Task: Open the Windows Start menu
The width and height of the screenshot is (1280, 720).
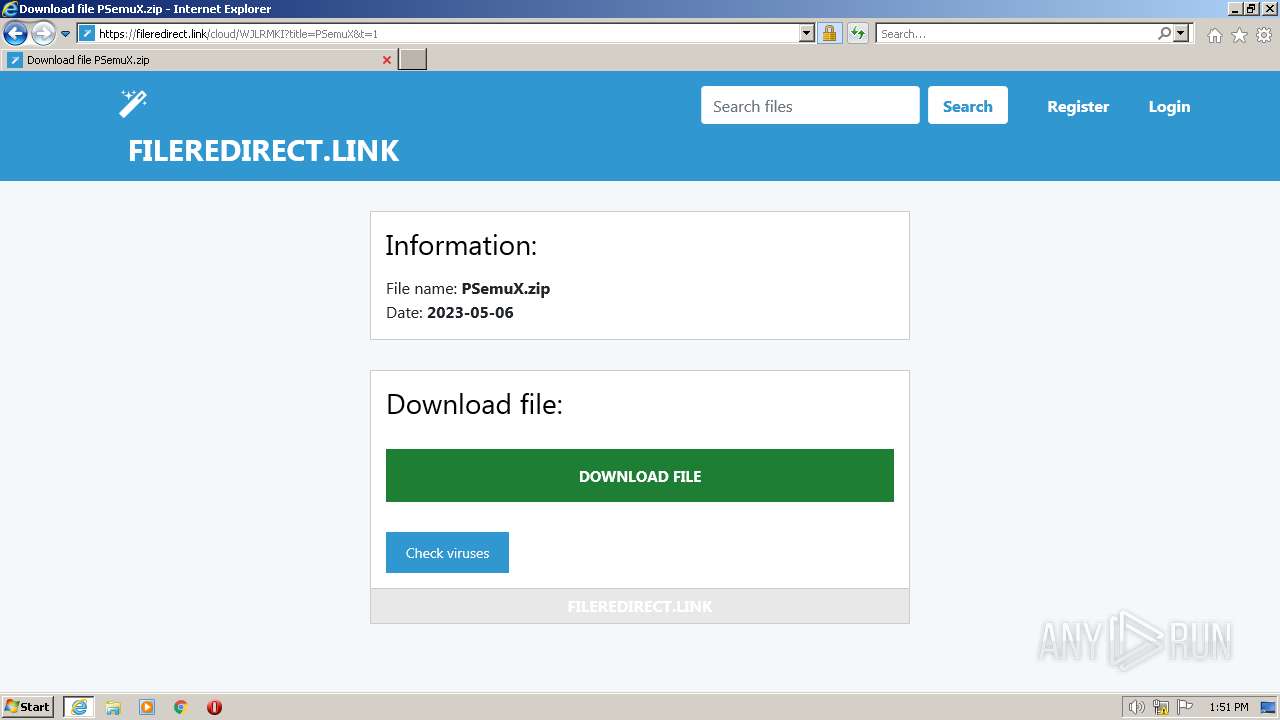Action: (x=28, y=707)
